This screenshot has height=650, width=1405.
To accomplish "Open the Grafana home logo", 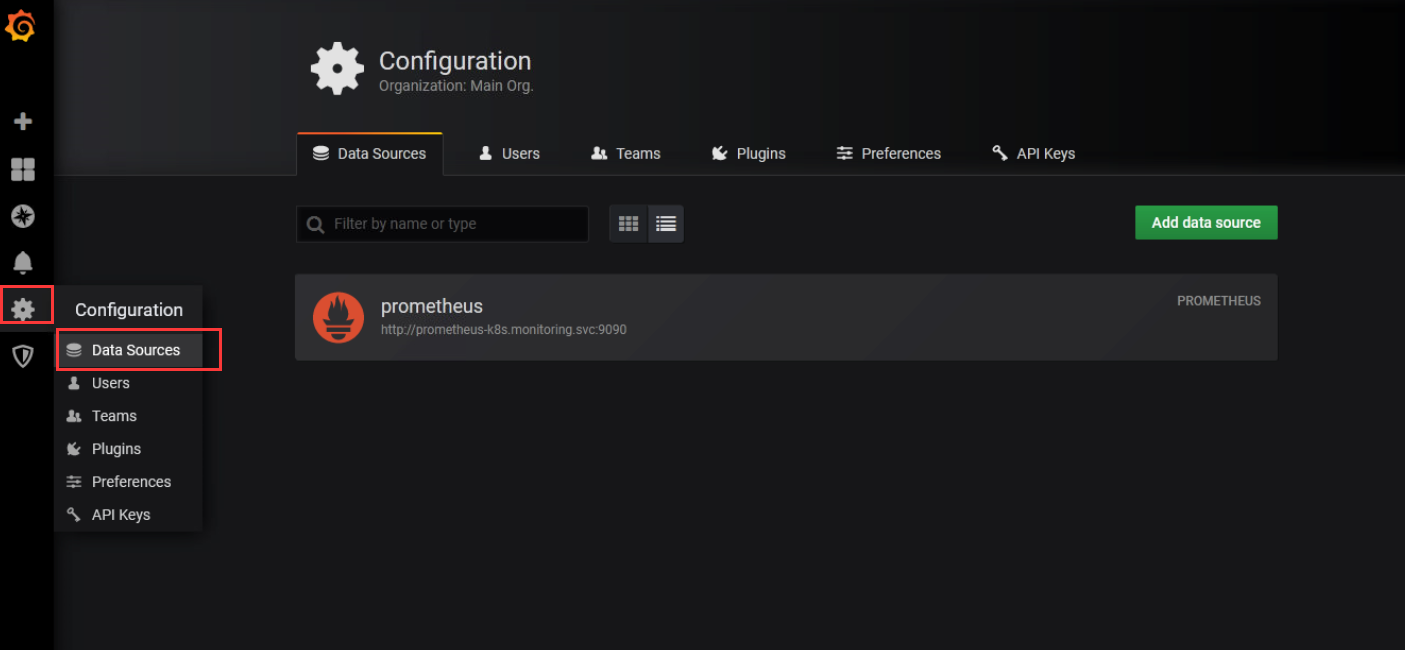I will point(21,27).
